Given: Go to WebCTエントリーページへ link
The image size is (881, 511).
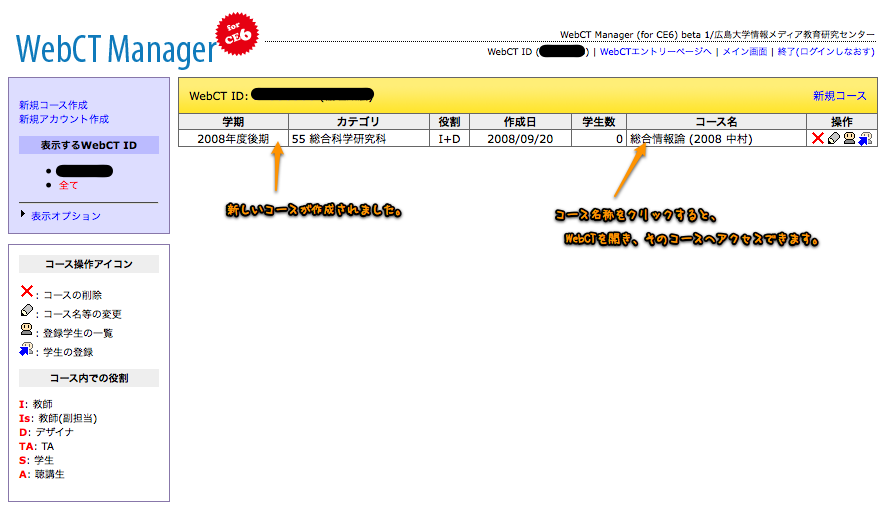Looking at the screenshot, I should 656,52.
